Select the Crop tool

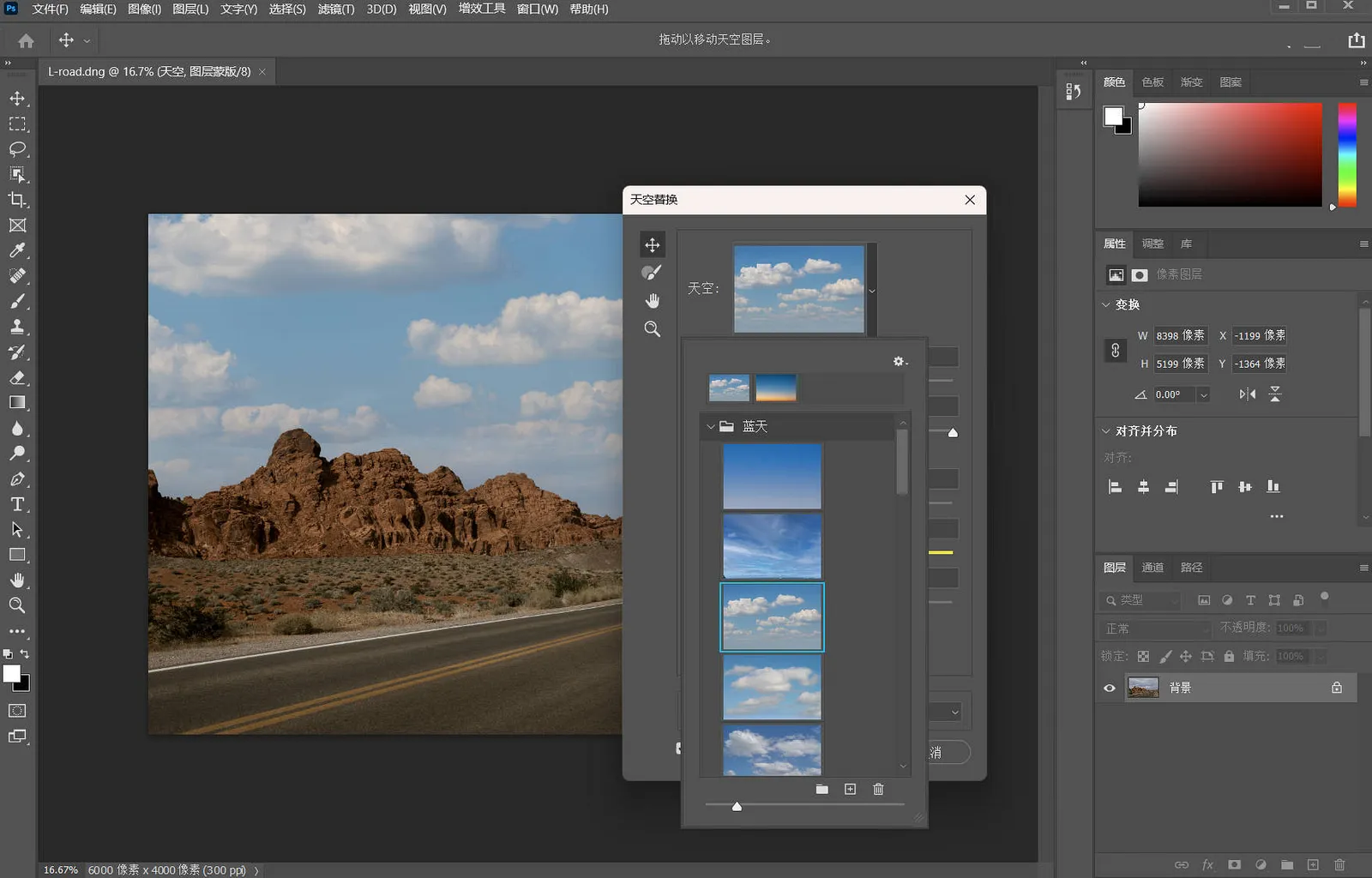[17, 200]
